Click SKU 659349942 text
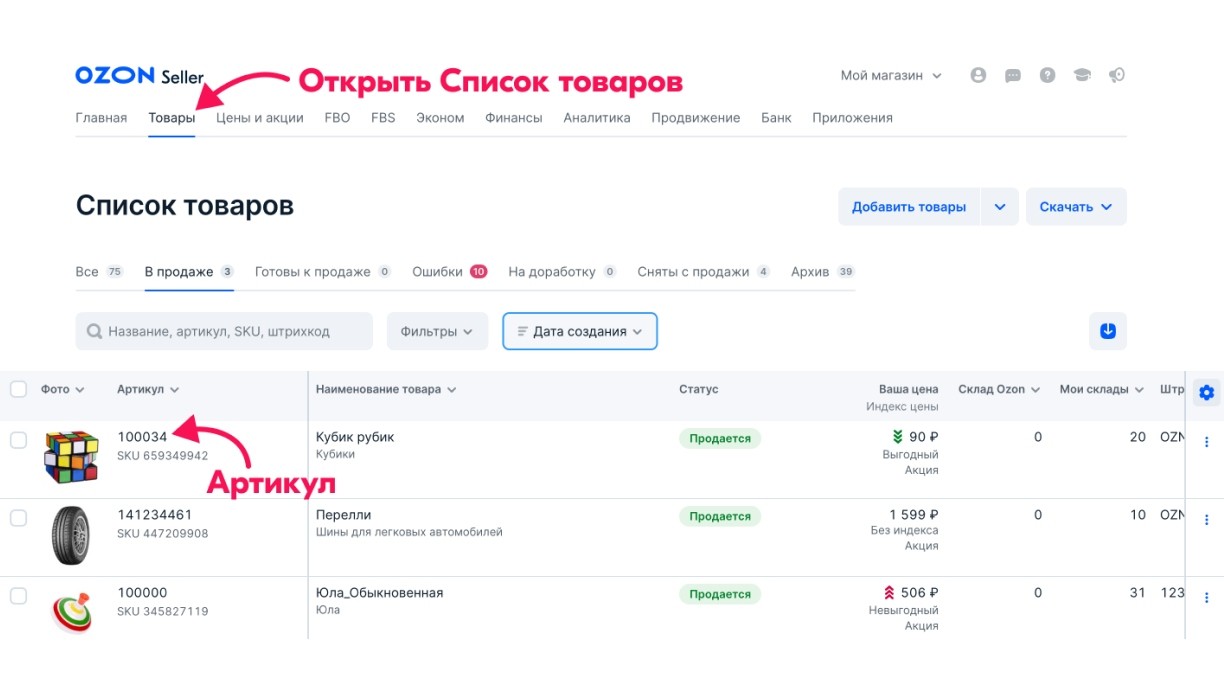Viewport: 1224px width, 690px height. tap(163, 456)
